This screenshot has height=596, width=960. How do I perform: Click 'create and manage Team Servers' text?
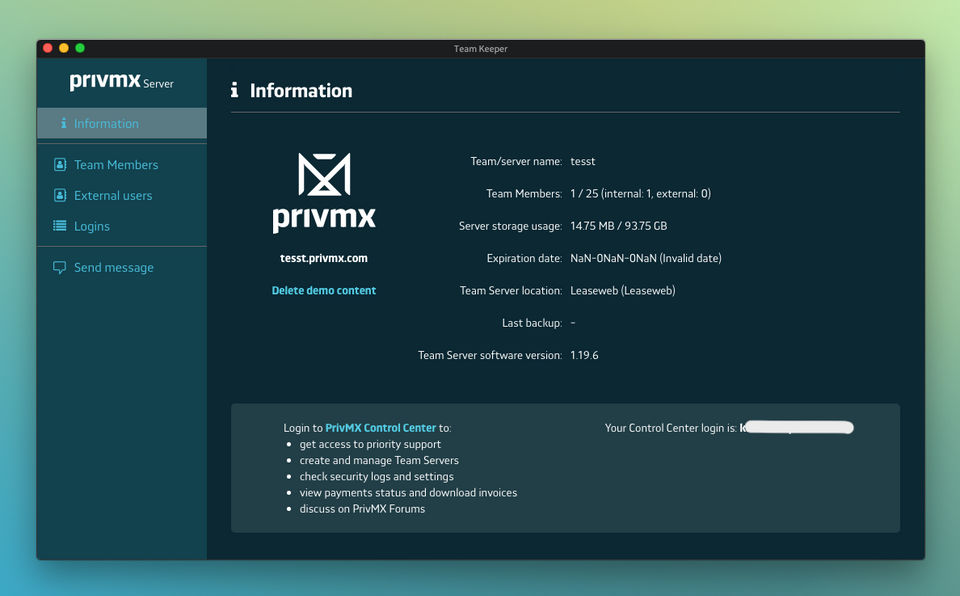pyautogui.click(x=379, y=460)
